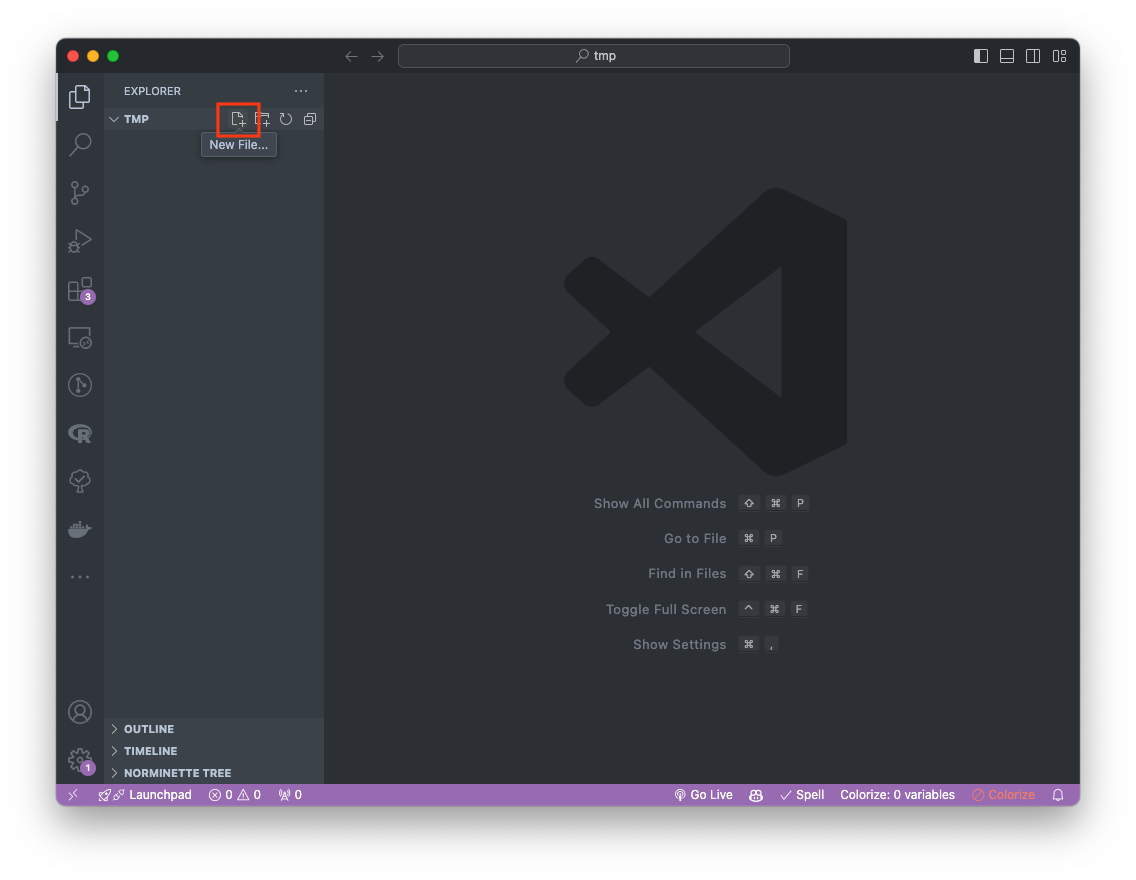1136x880 pixels.
Task: Toggle the orange Colorize status item
Action: (1003, 795)
